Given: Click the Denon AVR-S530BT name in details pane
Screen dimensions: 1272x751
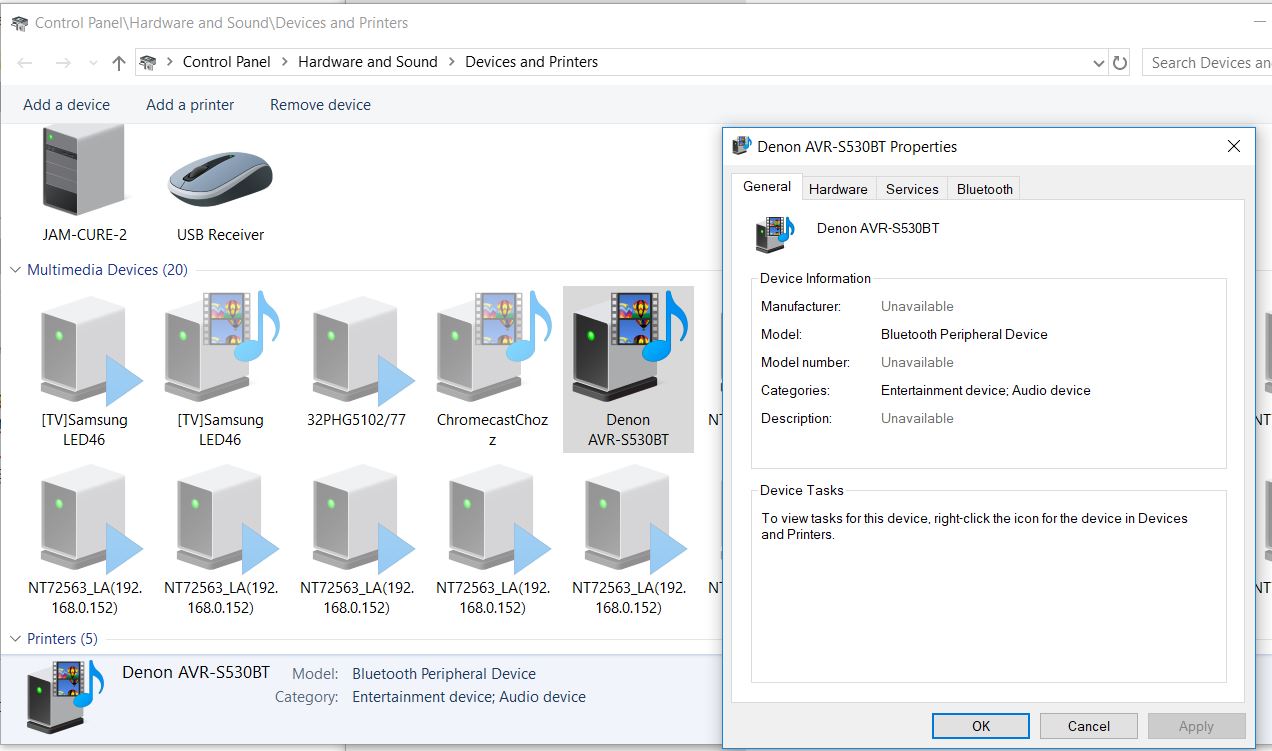Looking at the screenshot, I should tap(196, 672).
